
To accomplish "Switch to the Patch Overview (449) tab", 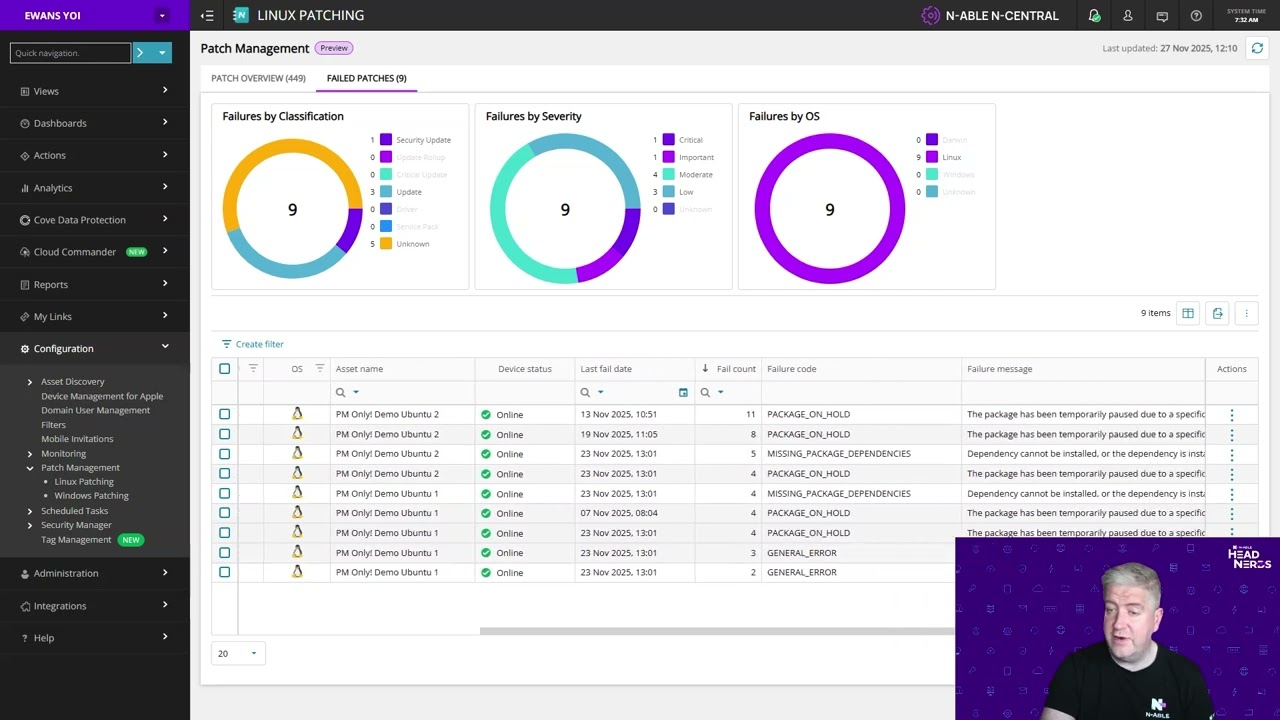I will (258, 78).
